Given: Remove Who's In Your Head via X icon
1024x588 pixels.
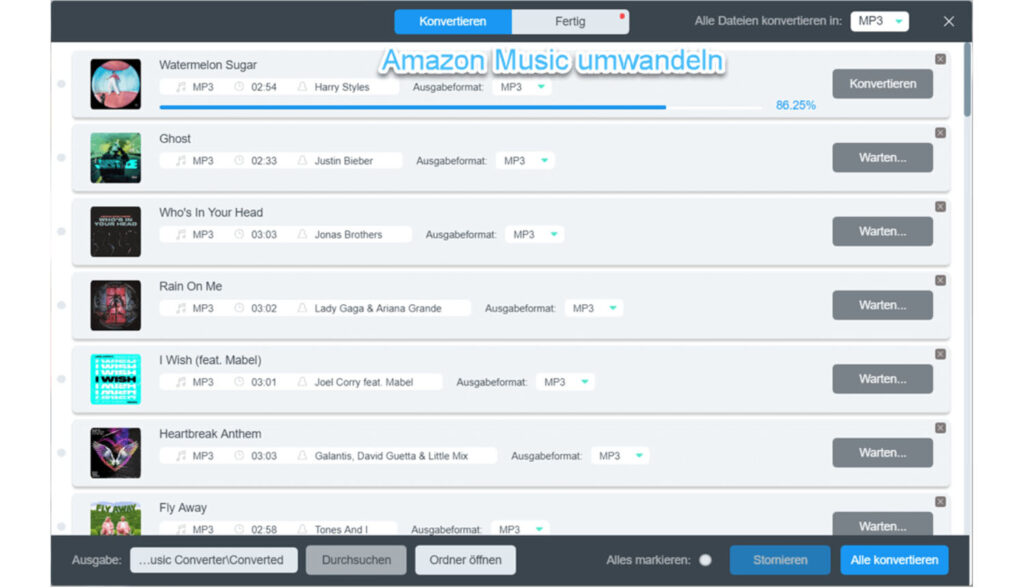Looking at the screenshot, I should [940, 207].
